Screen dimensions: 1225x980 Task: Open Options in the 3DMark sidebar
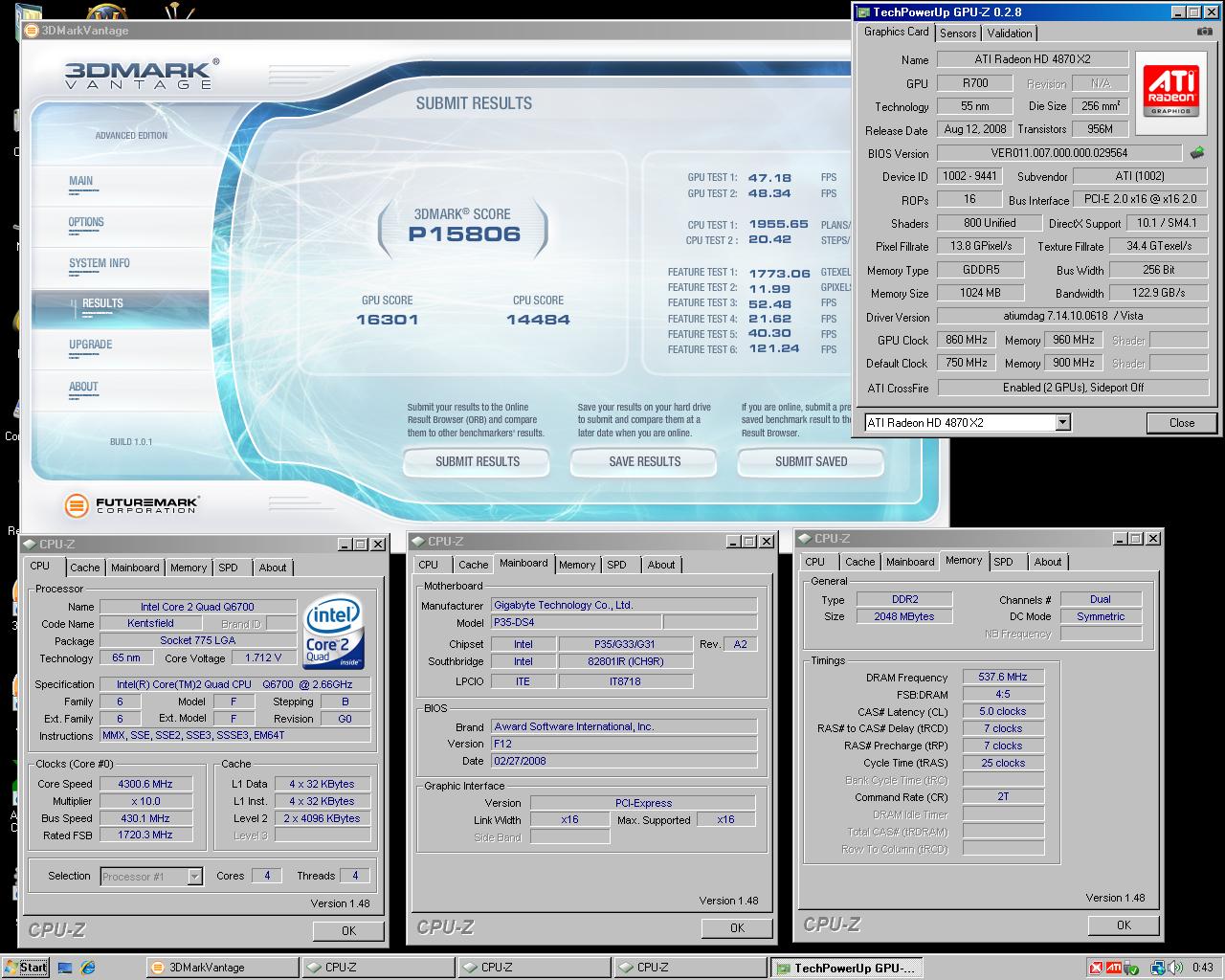coord(86,222)
